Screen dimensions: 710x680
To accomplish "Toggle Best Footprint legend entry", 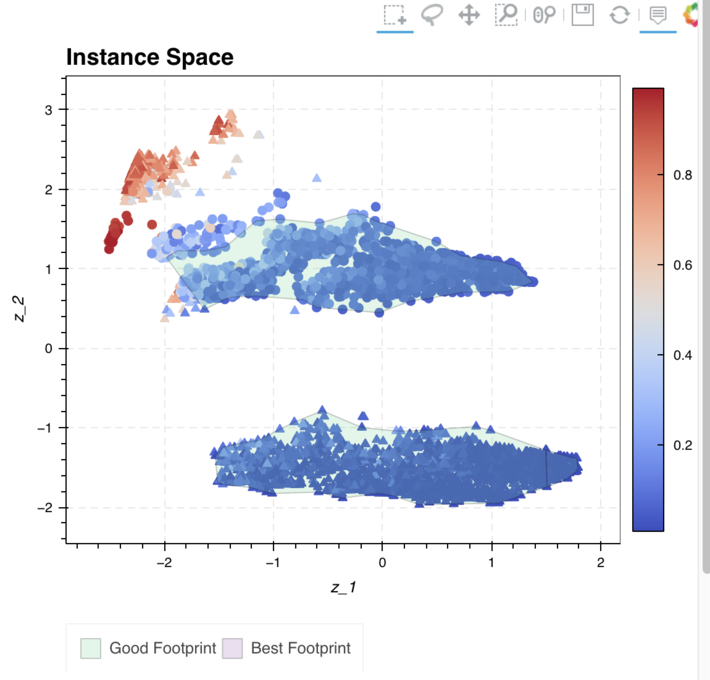I will [287, 648].
